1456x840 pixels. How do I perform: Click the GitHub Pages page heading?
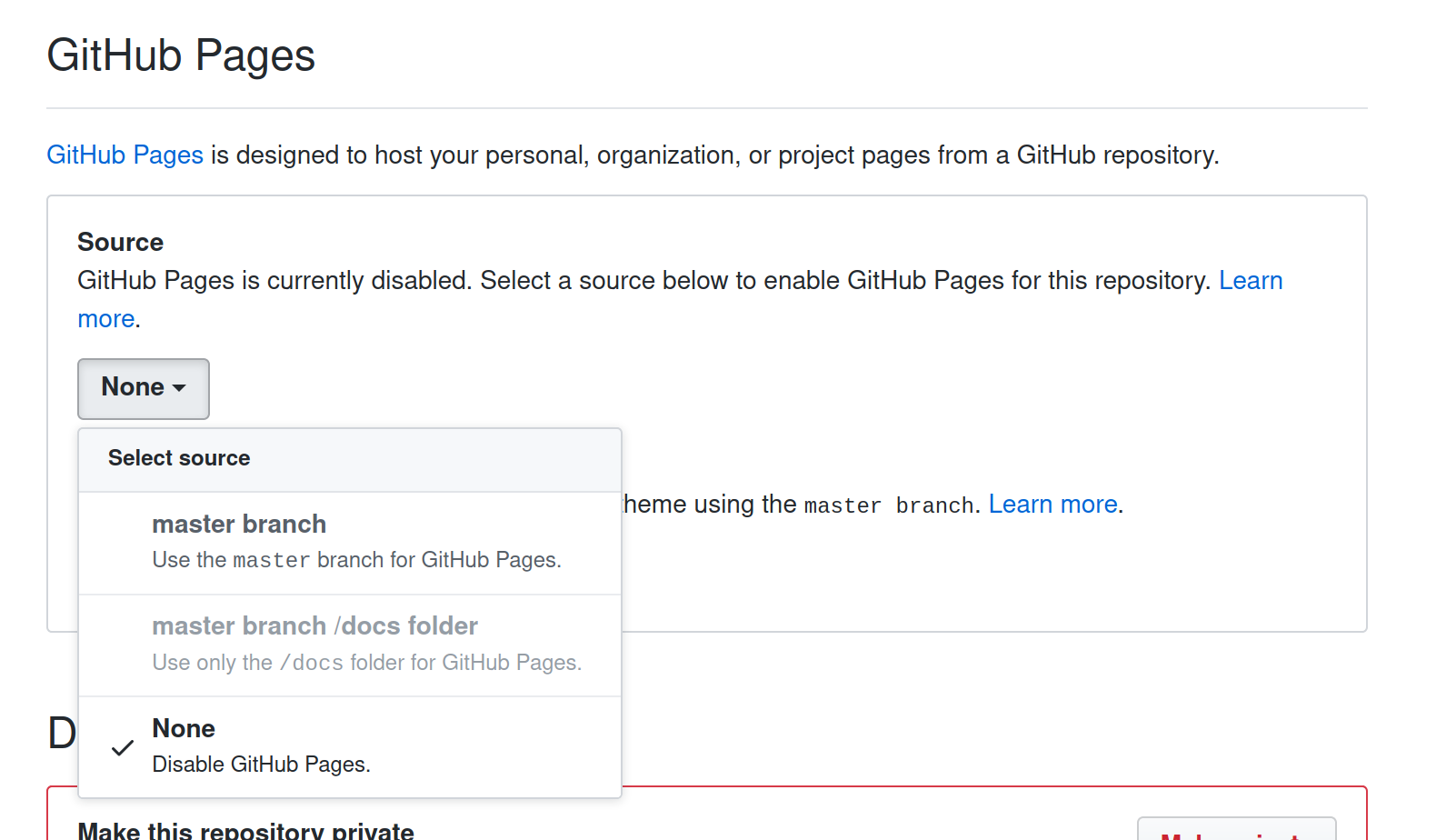tap(181, 56)
